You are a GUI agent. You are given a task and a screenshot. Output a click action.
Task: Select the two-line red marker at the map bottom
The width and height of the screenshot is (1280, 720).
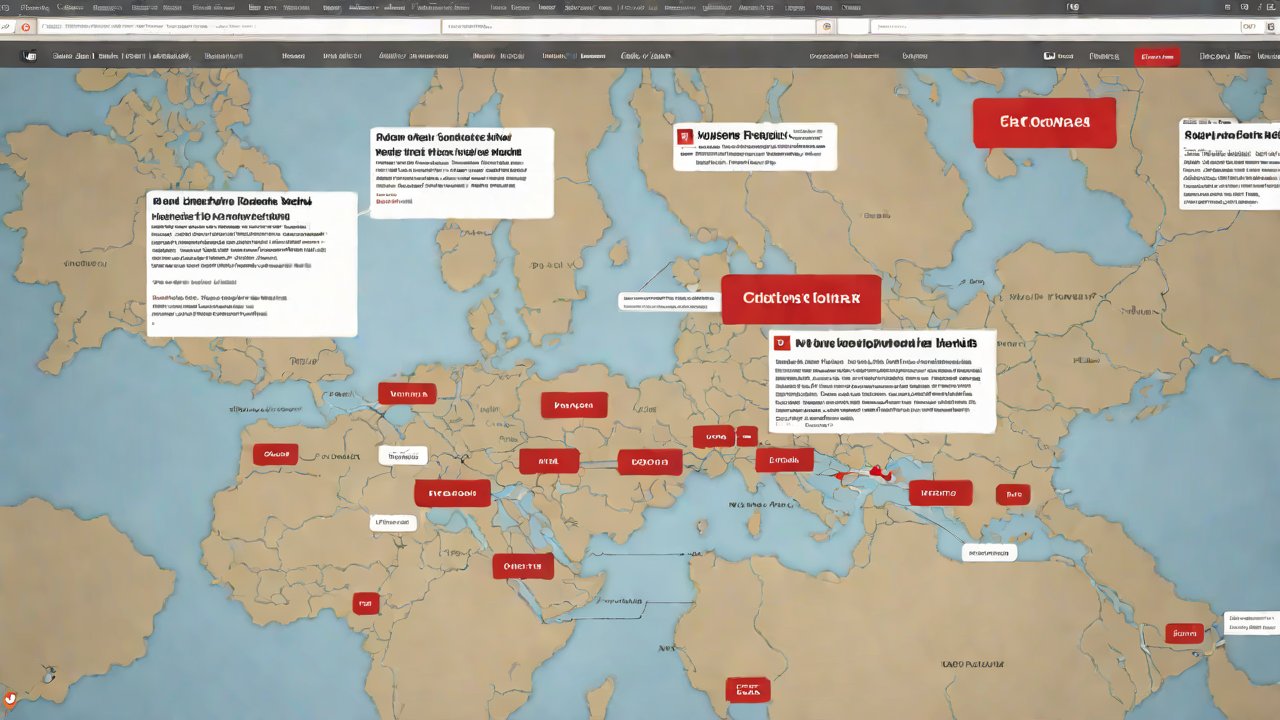point(748,689)
